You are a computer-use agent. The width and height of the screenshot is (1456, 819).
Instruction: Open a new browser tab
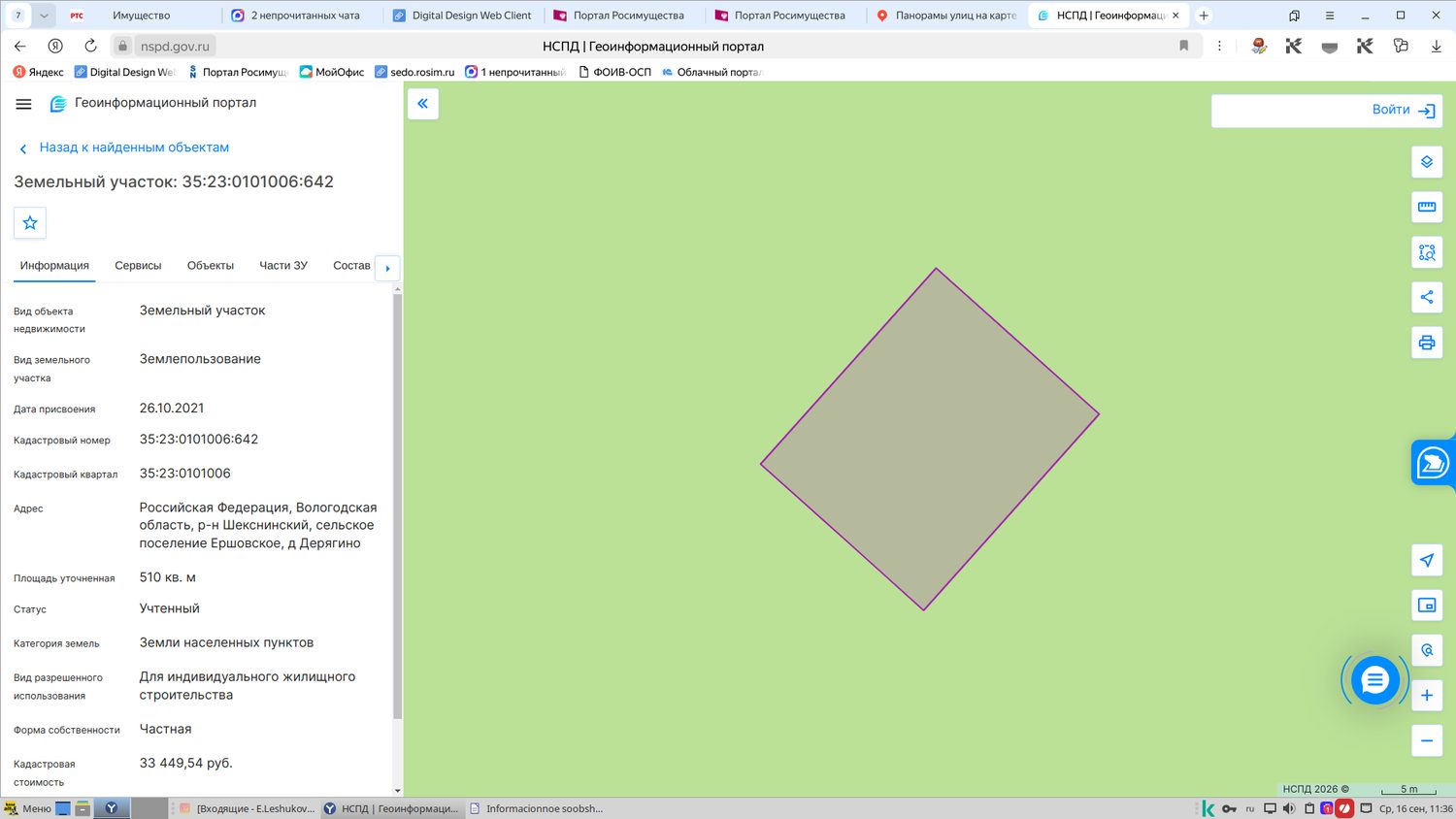(1204, 16)
